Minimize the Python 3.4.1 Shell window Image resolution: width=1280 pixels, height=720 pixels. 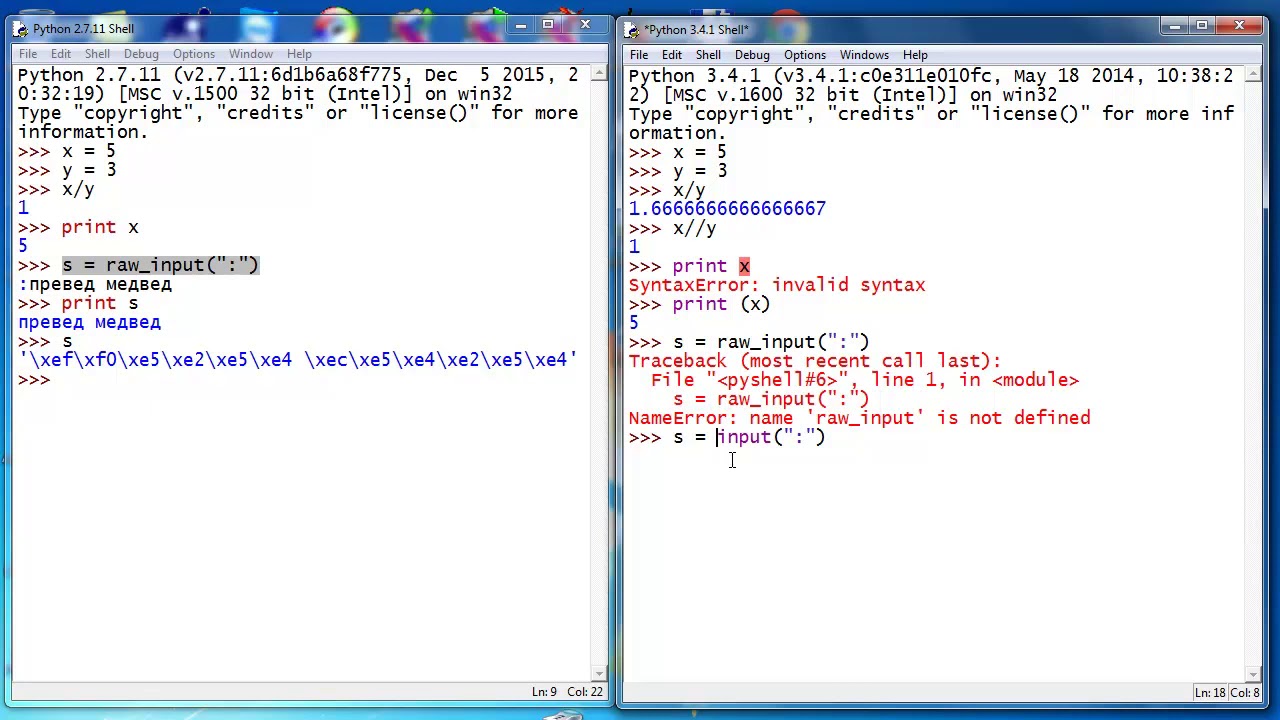tap(1175, 26)
